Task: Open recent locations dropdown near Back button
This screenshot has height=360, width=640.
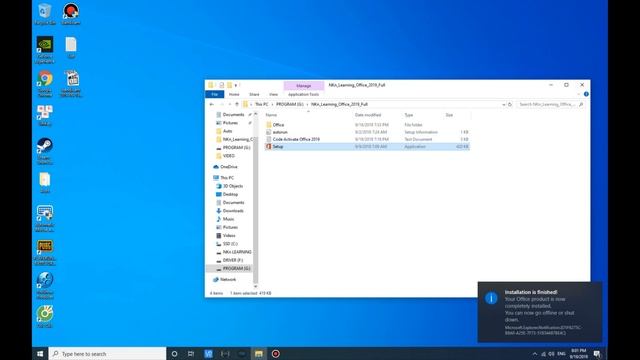Action: click(x=229, y=104)
